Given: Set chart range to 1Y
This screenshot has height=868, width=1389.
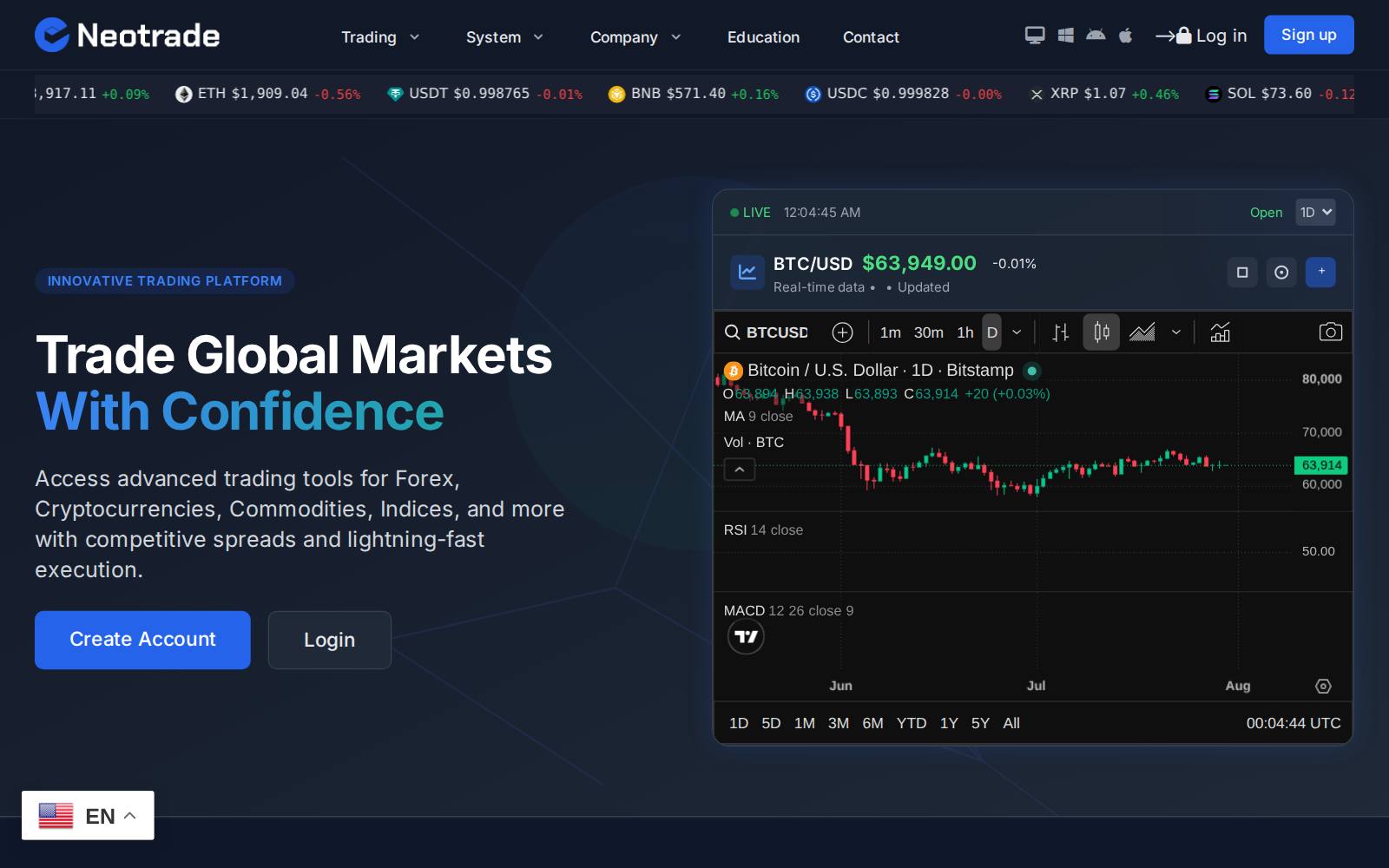Looking at the screenshot, I should point(949,723).
